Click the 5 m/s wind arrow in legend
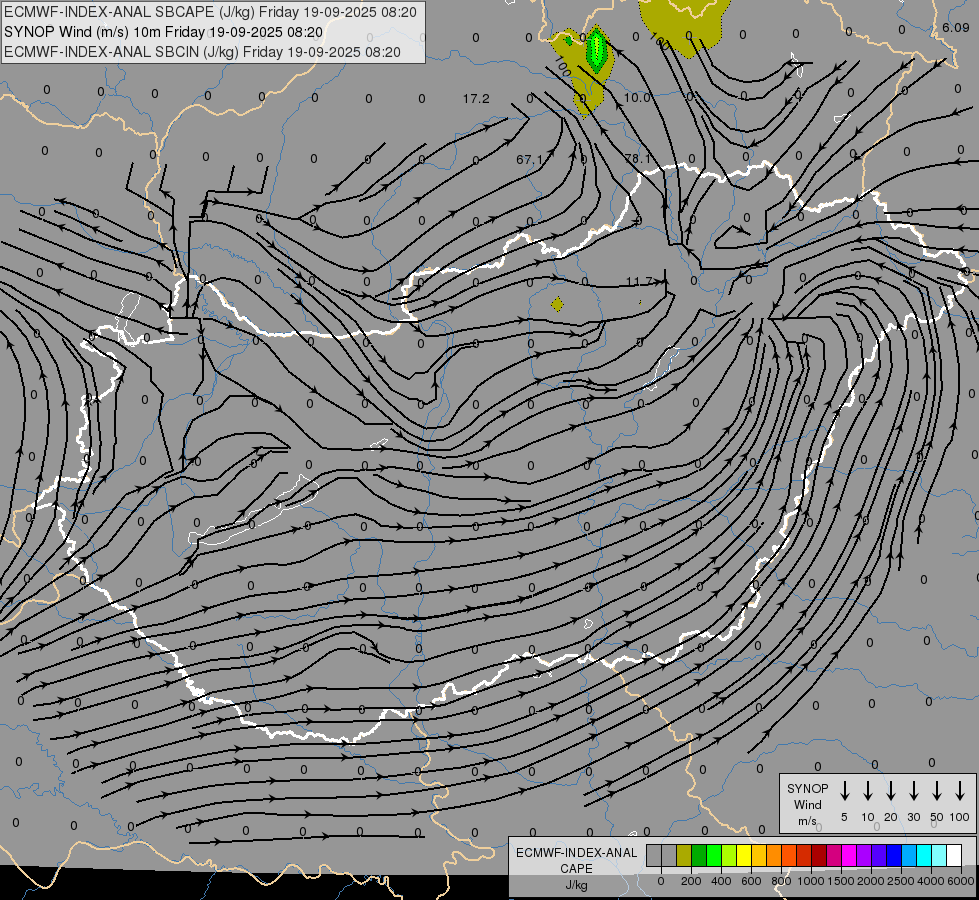The width and height of the screenshot is (979, 900). coord(844,791)
